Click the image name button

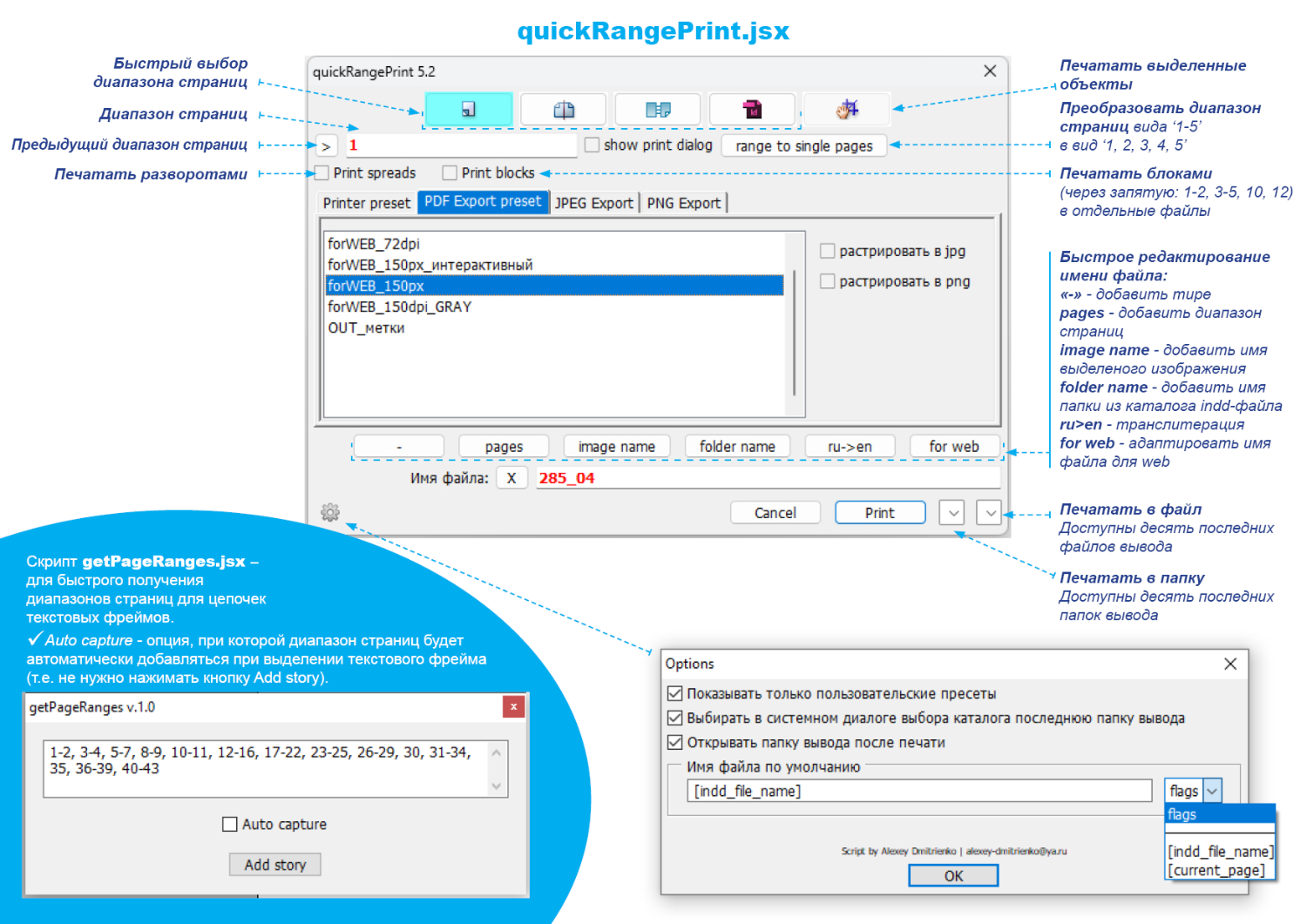[x=617, y=447]
